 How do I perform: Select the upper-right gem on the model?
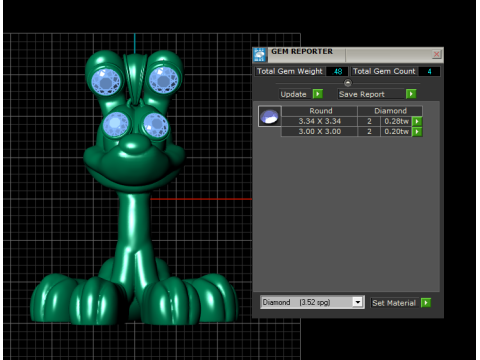click(163, 80)
